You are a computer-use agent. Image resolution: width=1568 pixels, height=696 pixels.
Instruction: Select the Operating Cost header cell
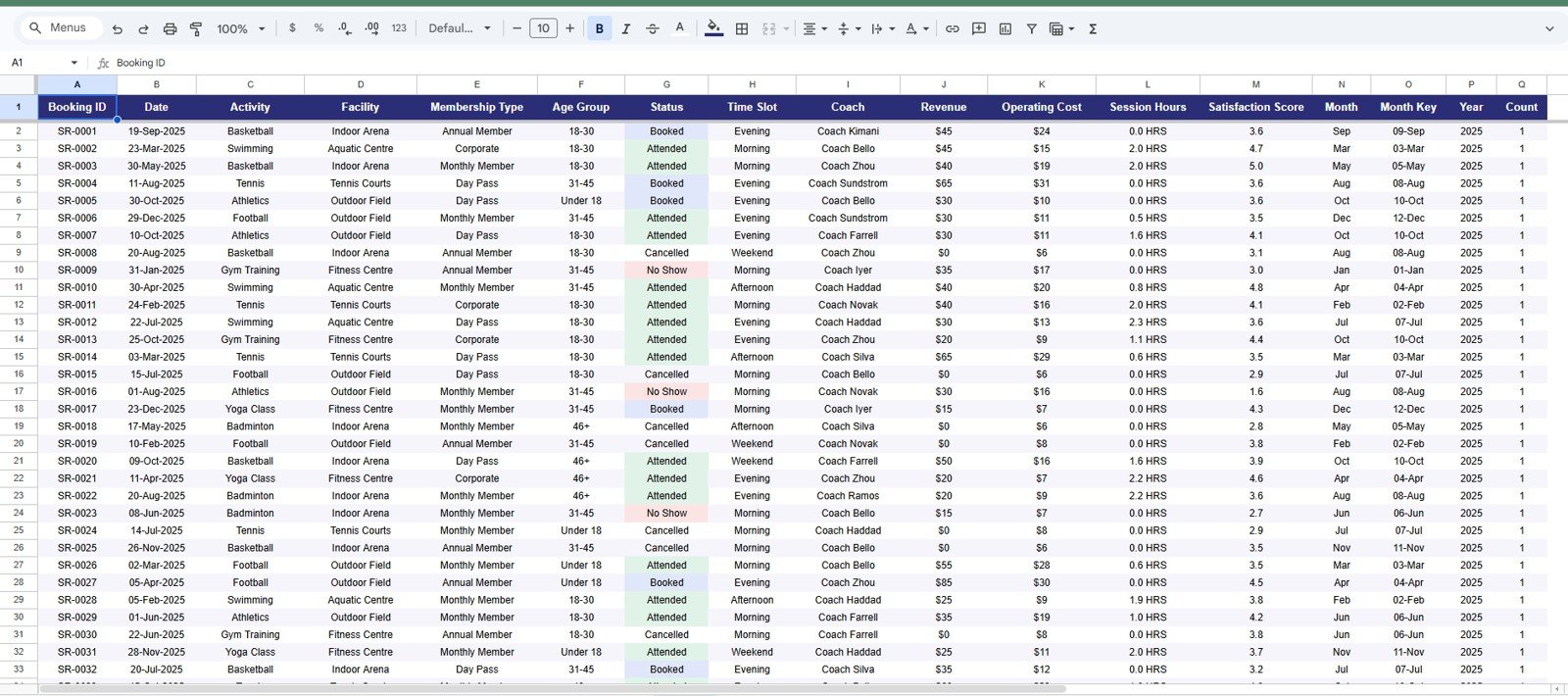tap(1042, 107)
